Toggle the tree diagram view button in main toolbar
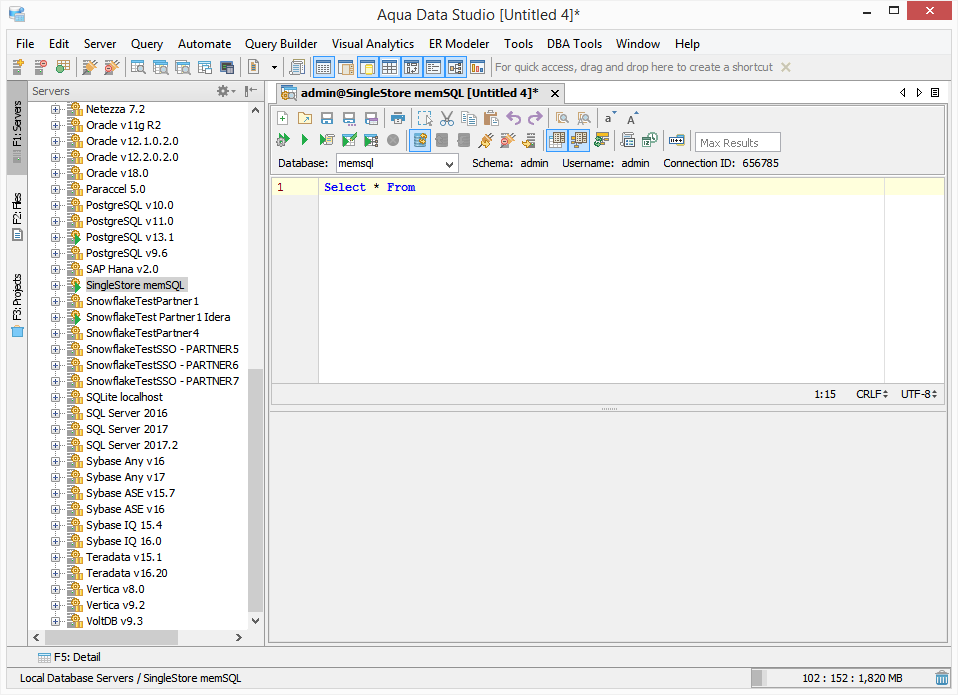 pyautogui.click(x=456, y=67)
